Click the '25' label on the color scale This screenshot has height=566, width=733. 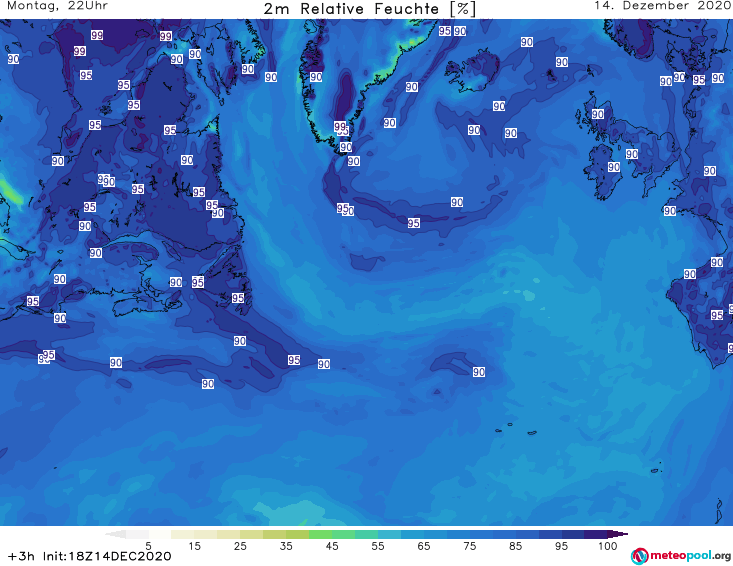pyautogui.click(x=240, y=546)
